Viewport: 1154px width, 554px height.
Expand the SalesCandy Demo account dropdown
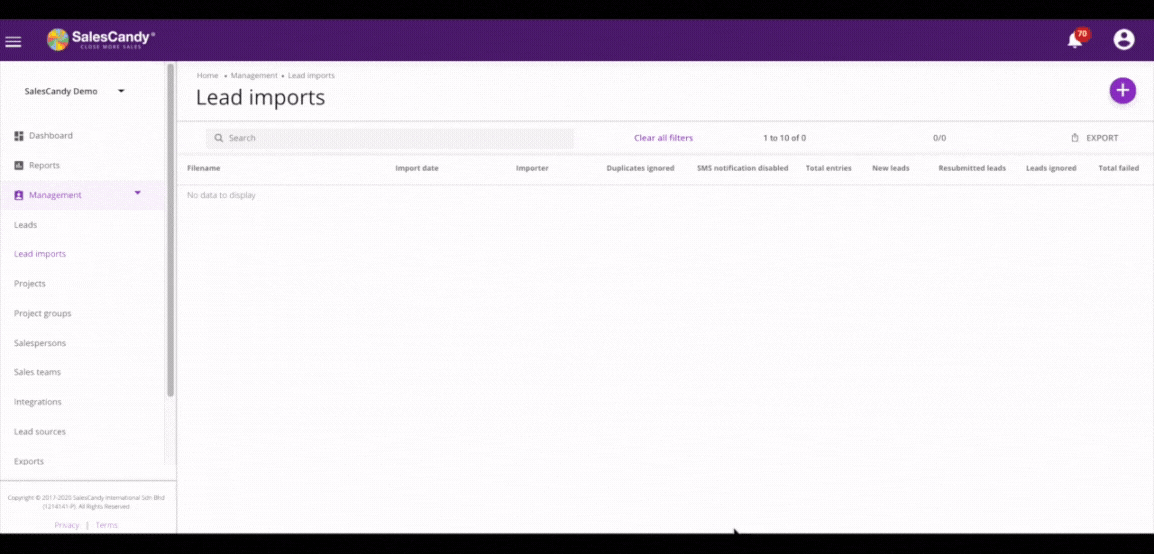tap(121, 91)
